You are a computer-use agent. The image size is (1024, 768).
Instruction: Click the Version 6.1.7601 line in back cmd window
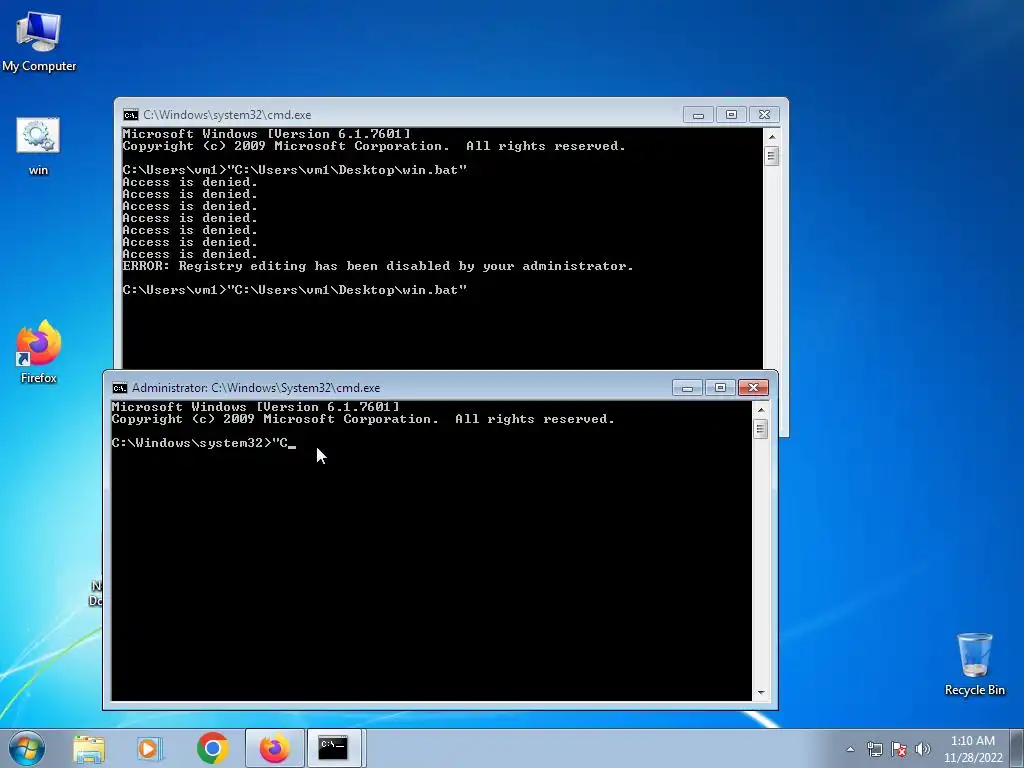click(266, 134)
